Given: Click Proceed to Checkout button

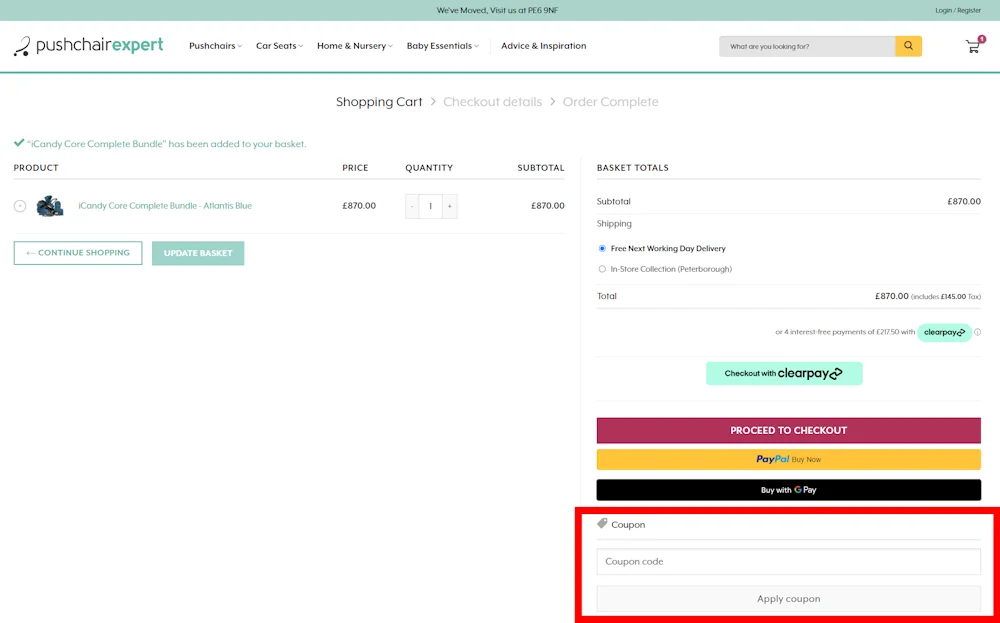Looking at the screenshot, I should tap(788, 430).
